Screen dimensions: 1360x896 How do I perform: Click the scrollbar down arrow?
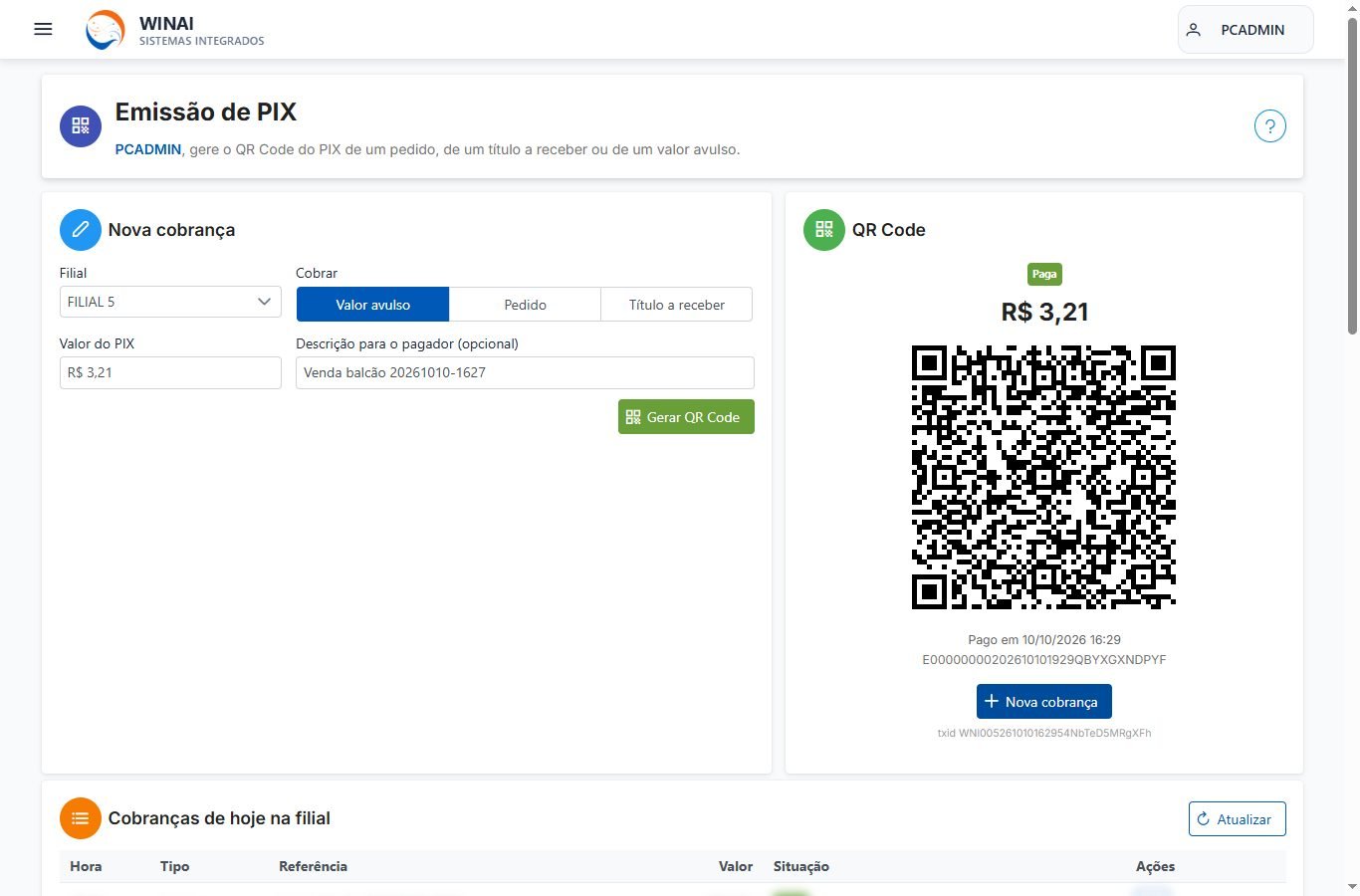[1352, 886]
